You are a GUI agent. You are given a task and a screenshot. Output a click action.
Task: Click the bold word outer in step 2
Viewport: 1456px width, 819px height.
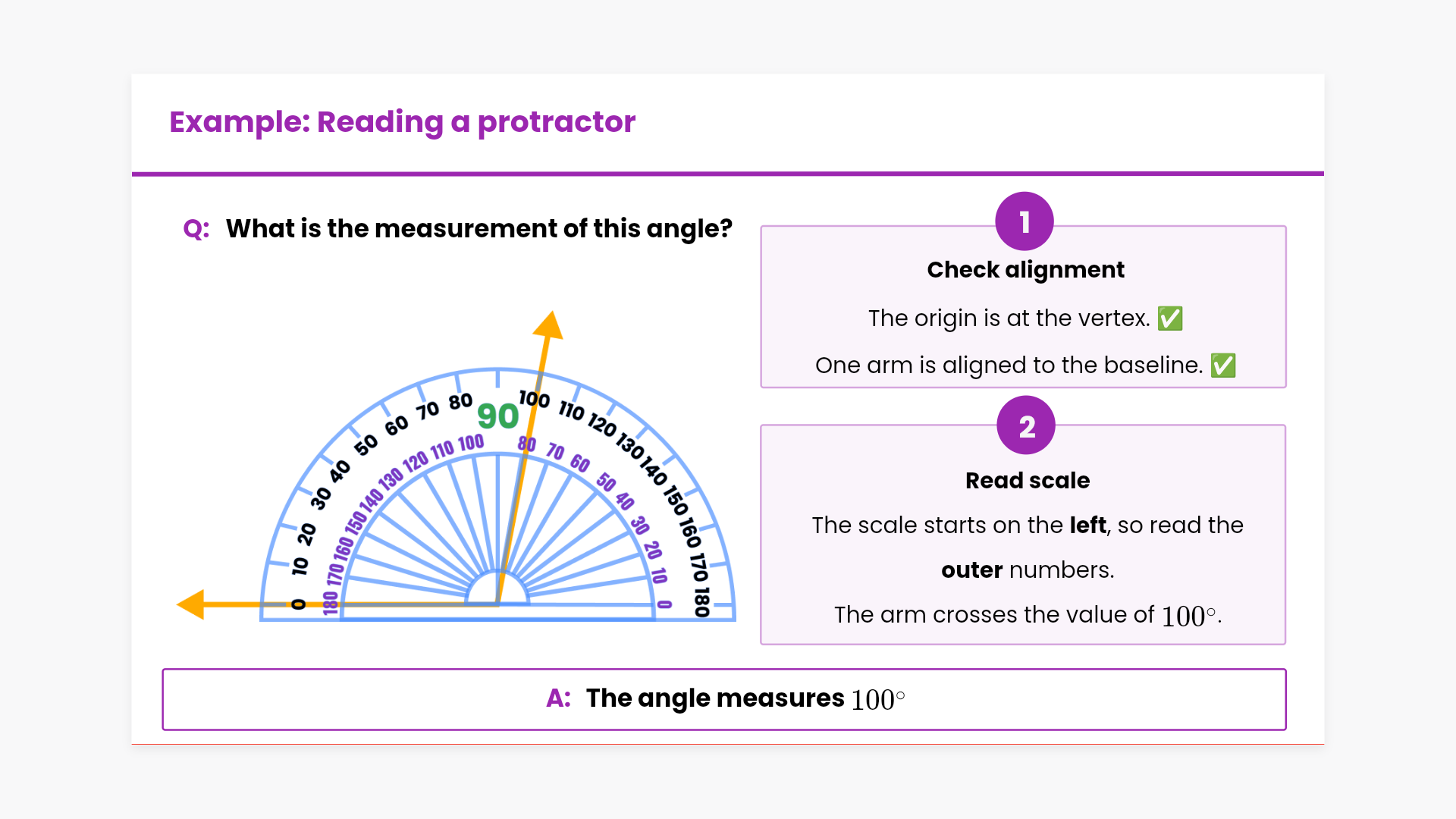pos(971,570)
